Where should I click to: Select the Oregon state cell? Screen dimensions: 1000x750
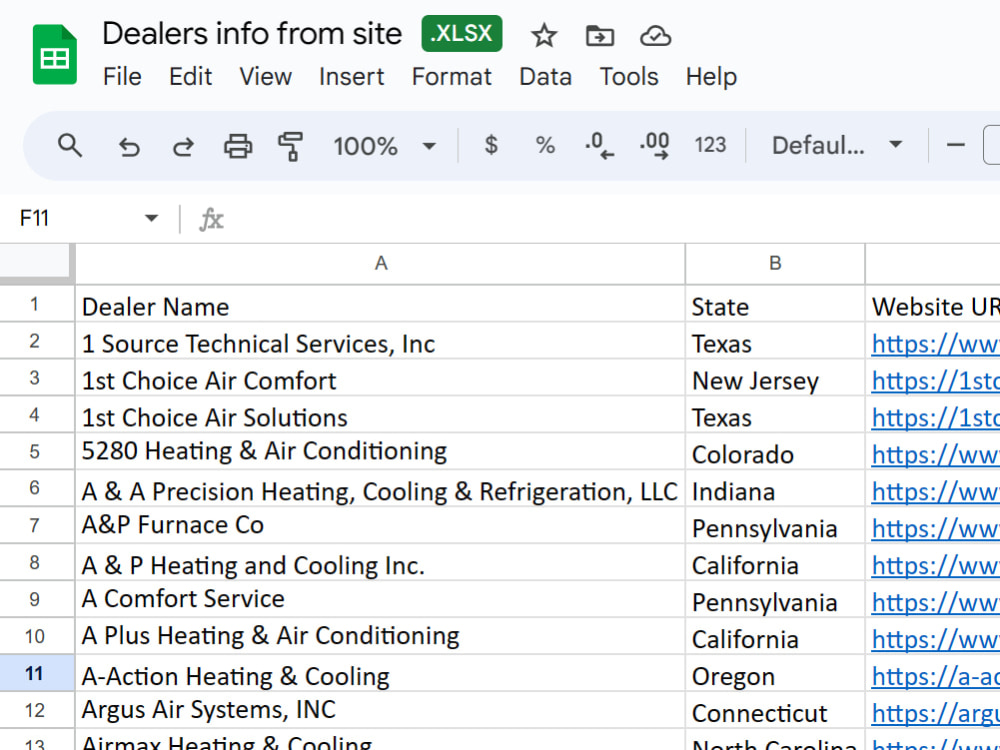click(775, 674)
